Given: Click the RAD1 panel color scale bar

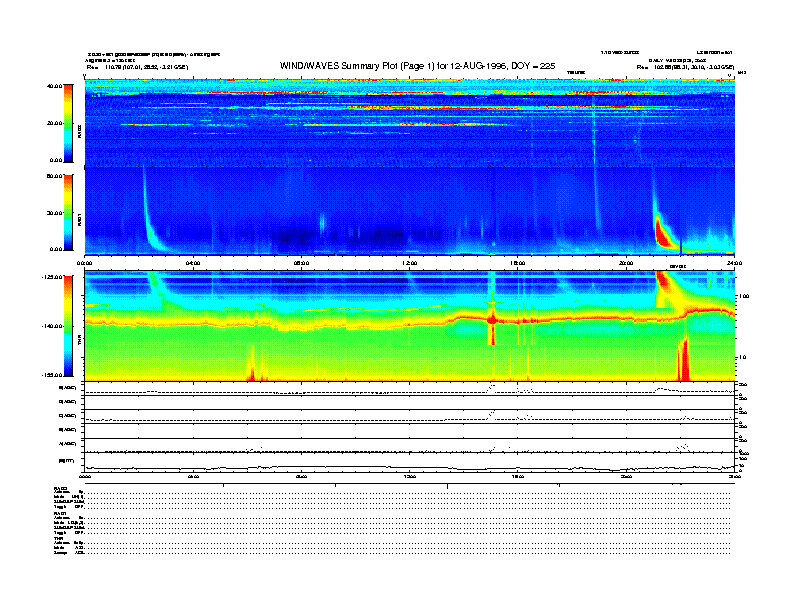Looking at the screenshot, I should tap(68, 212).
